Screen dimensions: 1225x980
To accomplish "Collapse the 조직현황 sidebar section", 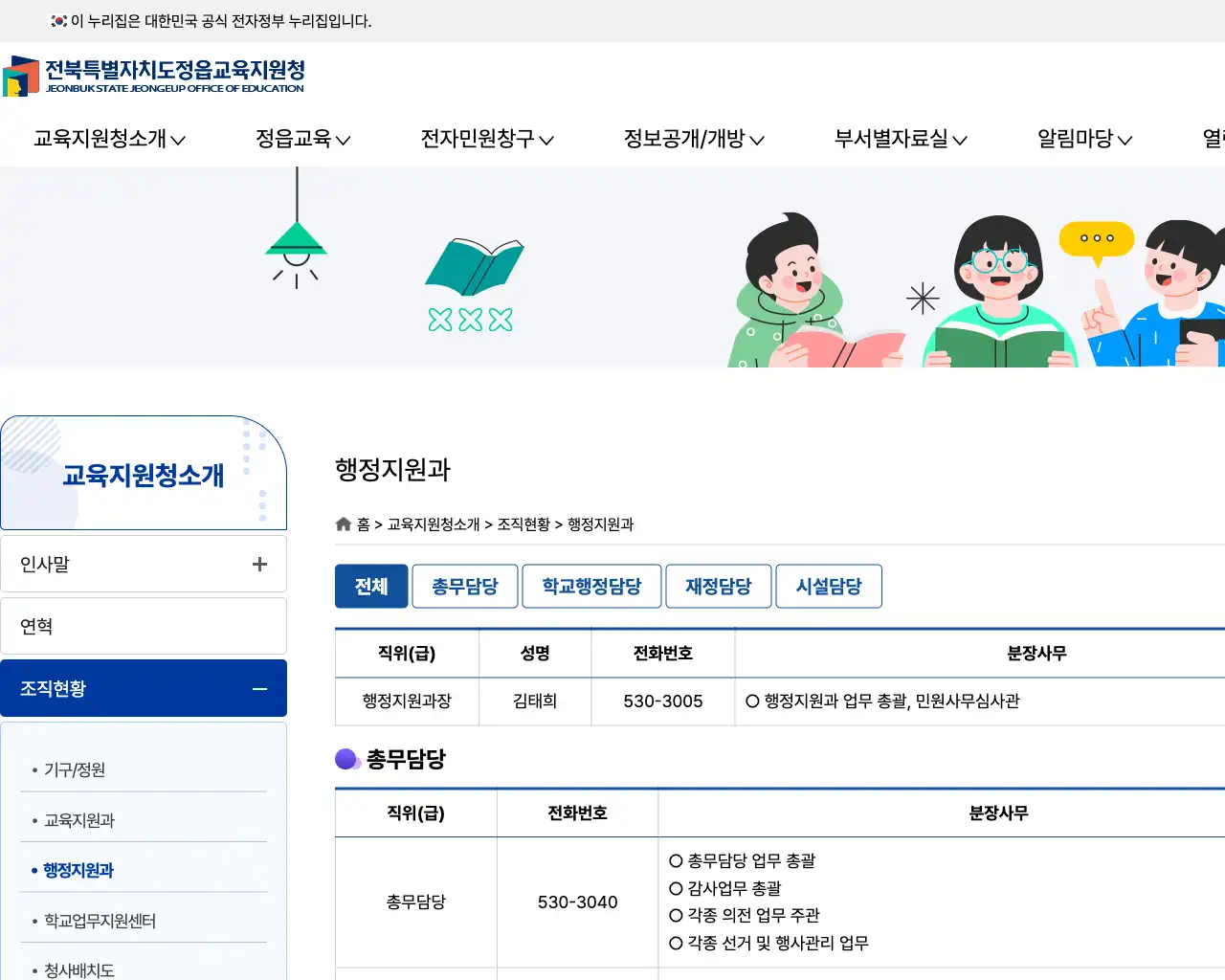I will [x=258, y=687].
